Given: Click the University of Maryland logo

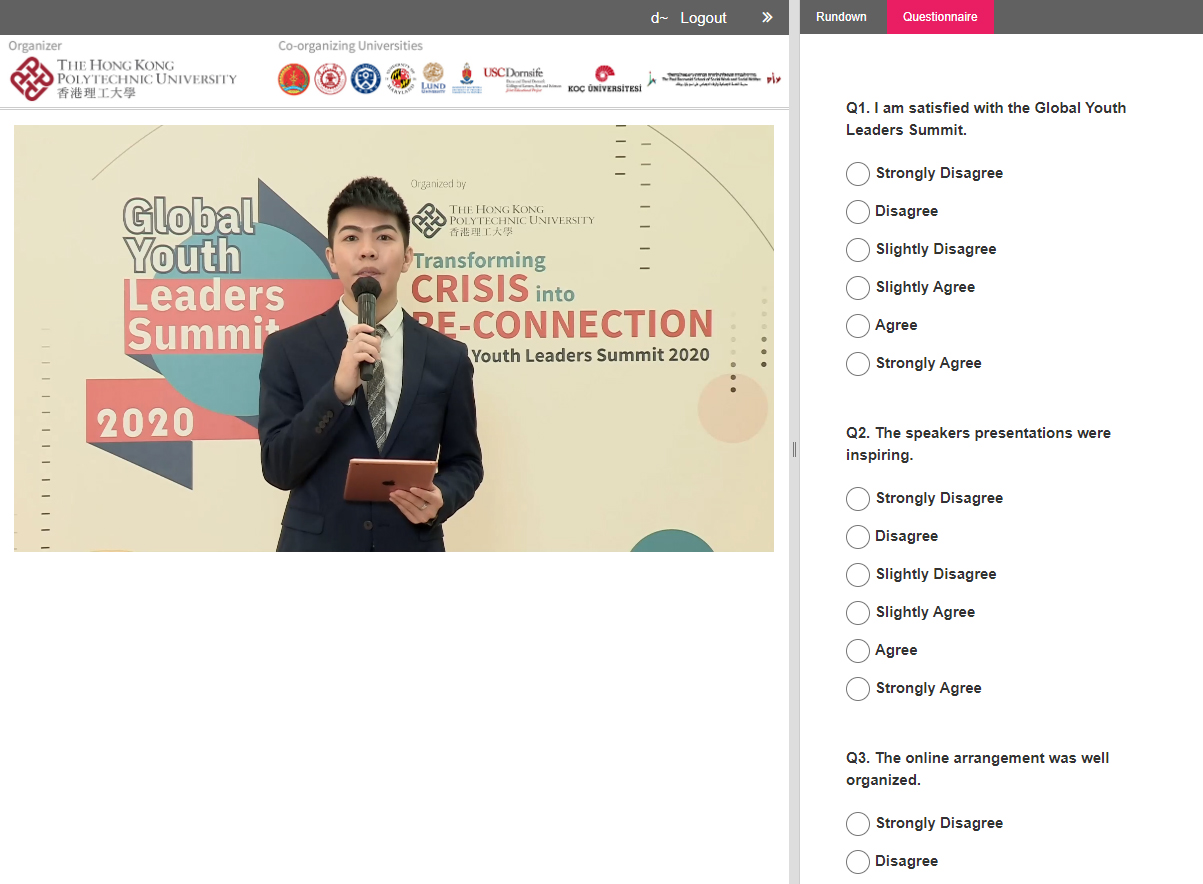Looking at the screenshot, I should 400,78.
